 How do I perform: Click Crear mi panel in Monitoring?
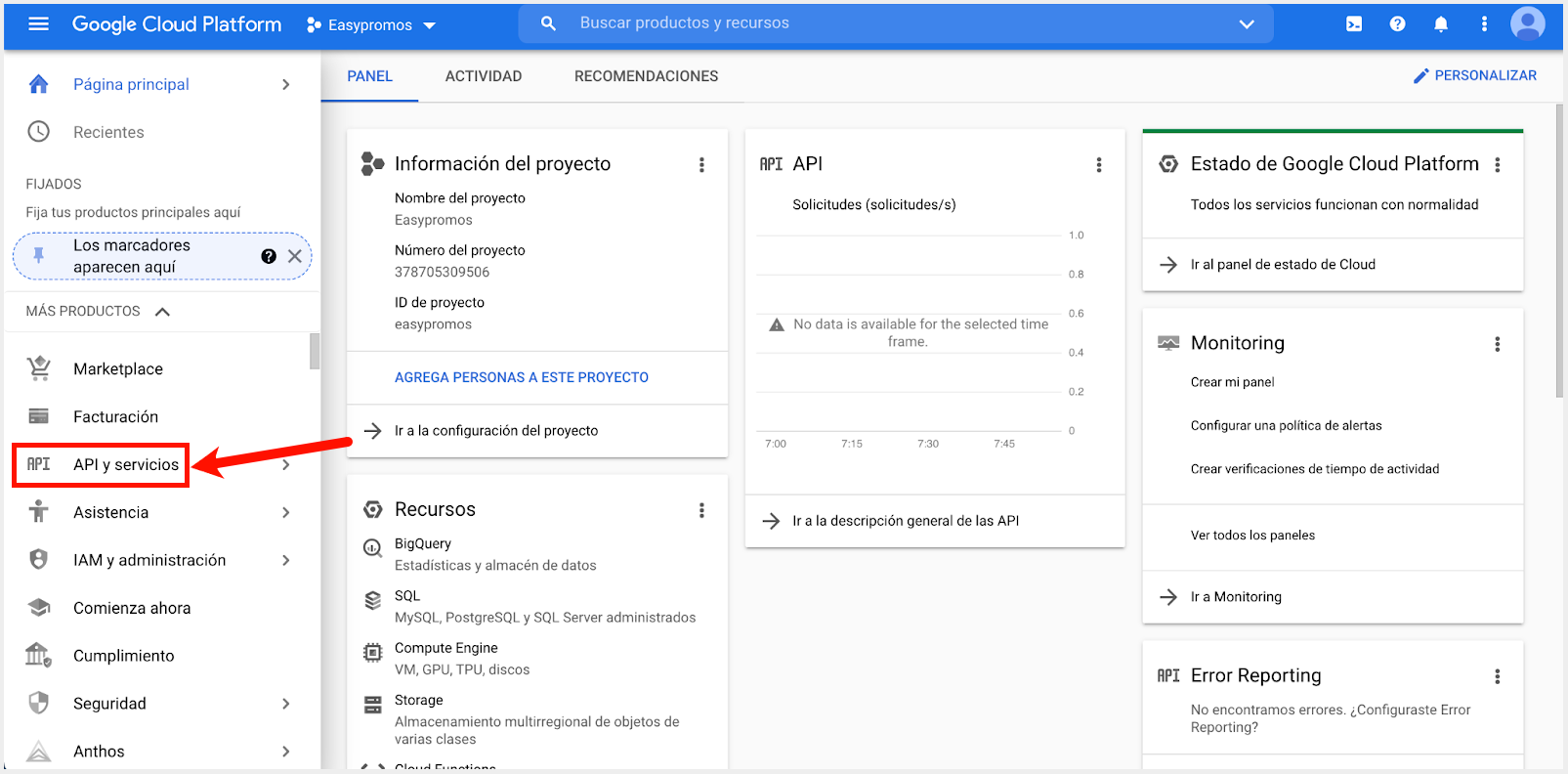coord(1232,382)
